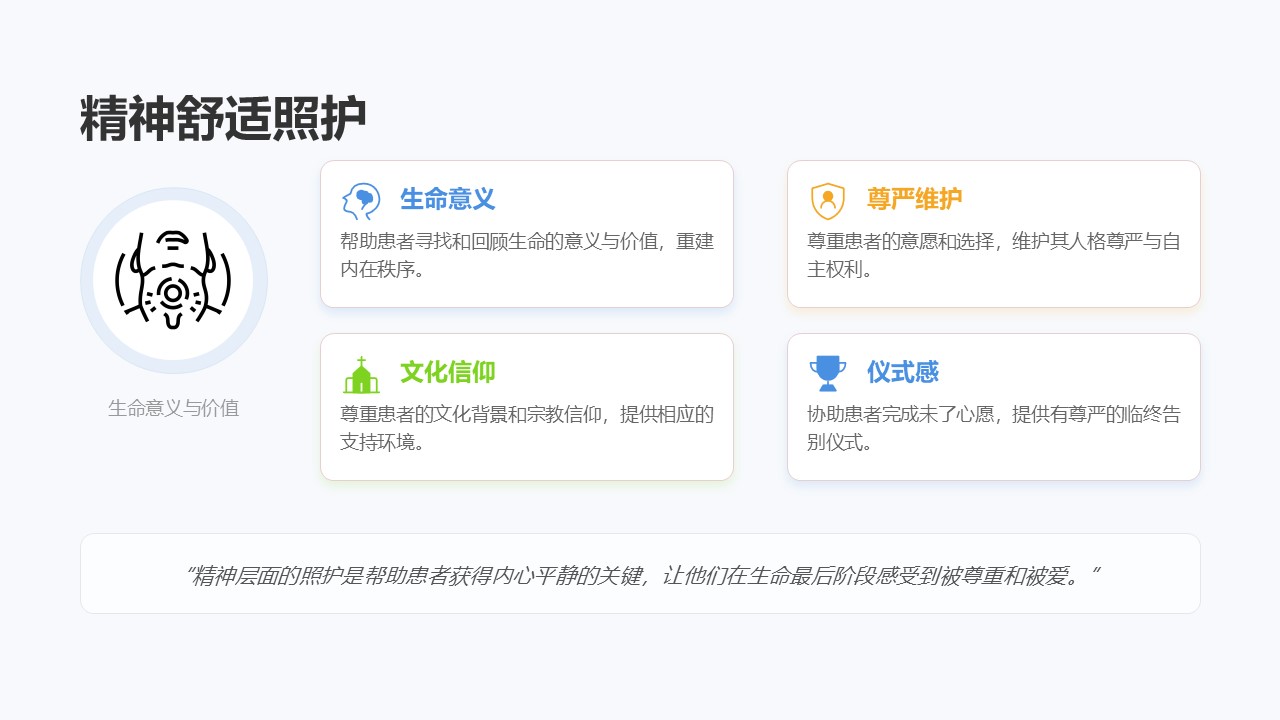Select the green heading 文化信仰
This screenshot has height=720, width=1280.
click(x=447, y=372)
